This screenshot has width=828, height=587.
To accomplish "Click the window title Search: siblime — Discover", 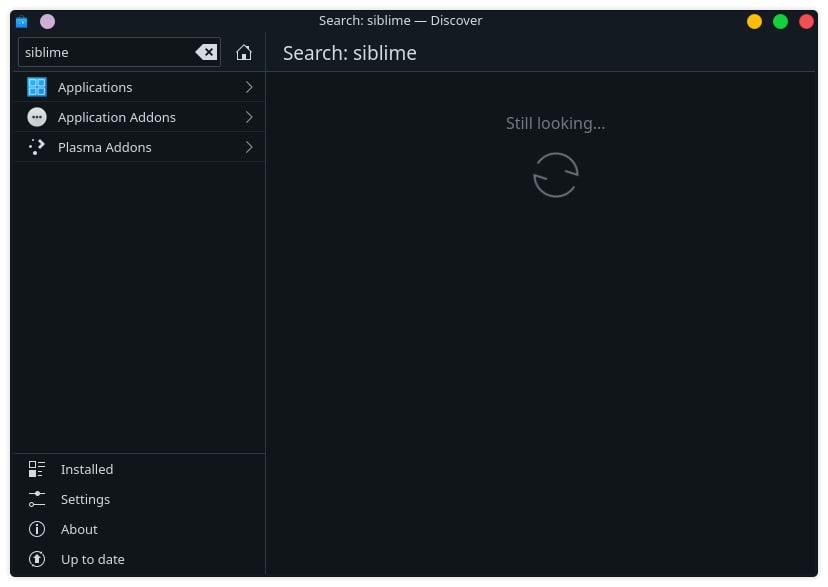I will (400, 21).
